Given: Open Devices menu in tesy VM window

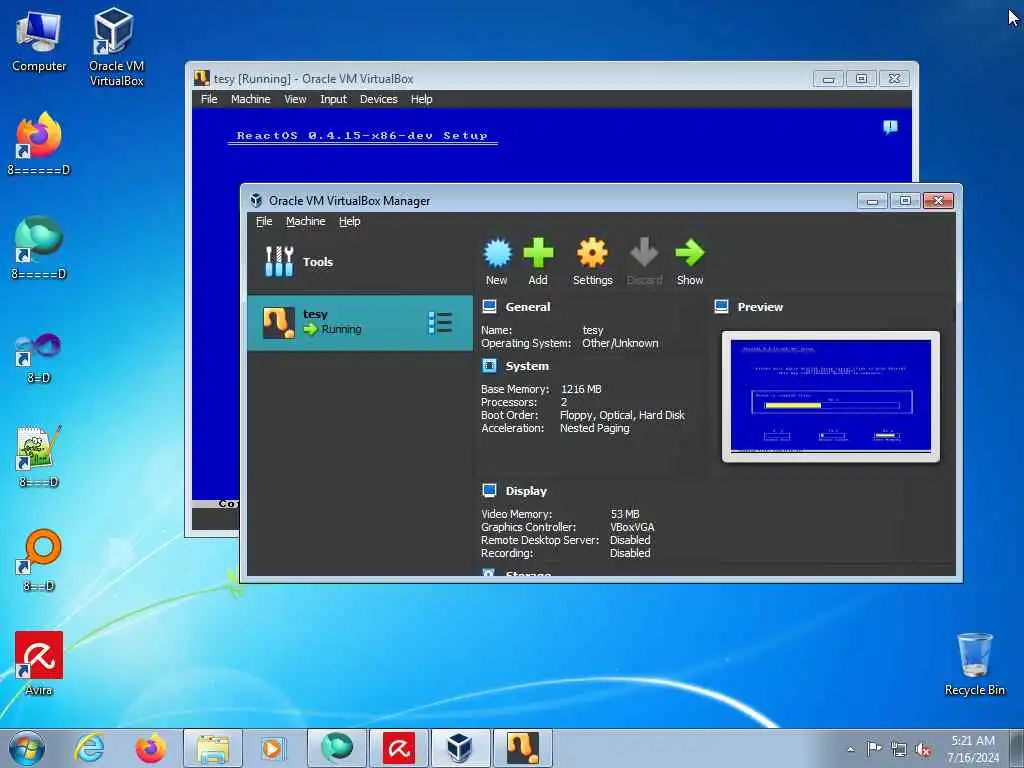Looking at the screenshot, I should point(378,99).
